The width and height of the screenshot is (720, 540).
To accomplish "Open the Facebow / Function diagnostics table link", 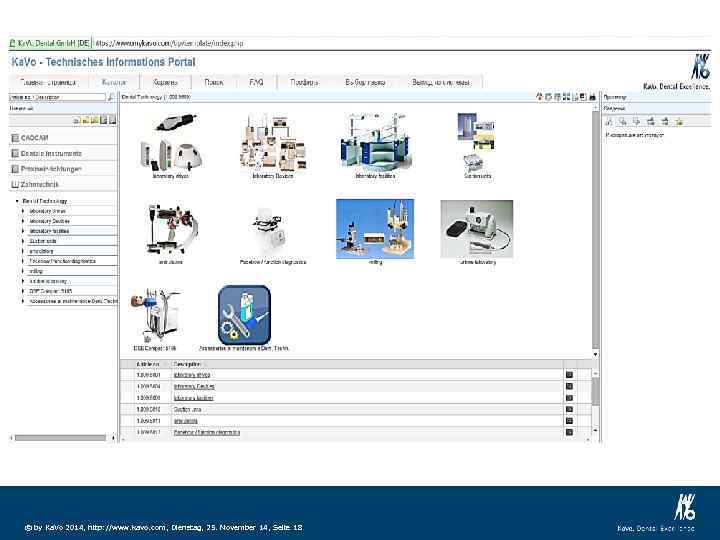I will click(x=207, y=433).
